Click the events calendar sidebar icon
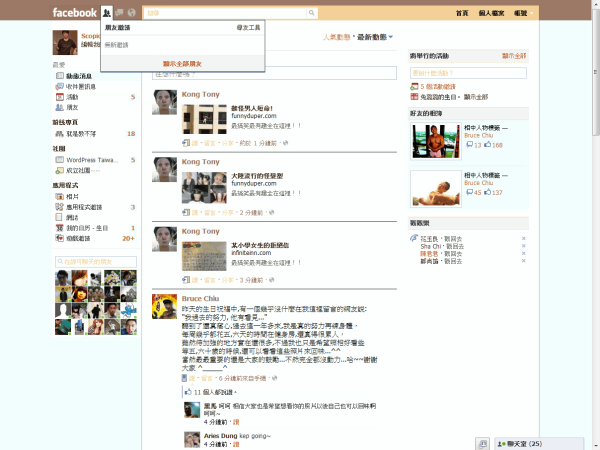 pos(60,97)
